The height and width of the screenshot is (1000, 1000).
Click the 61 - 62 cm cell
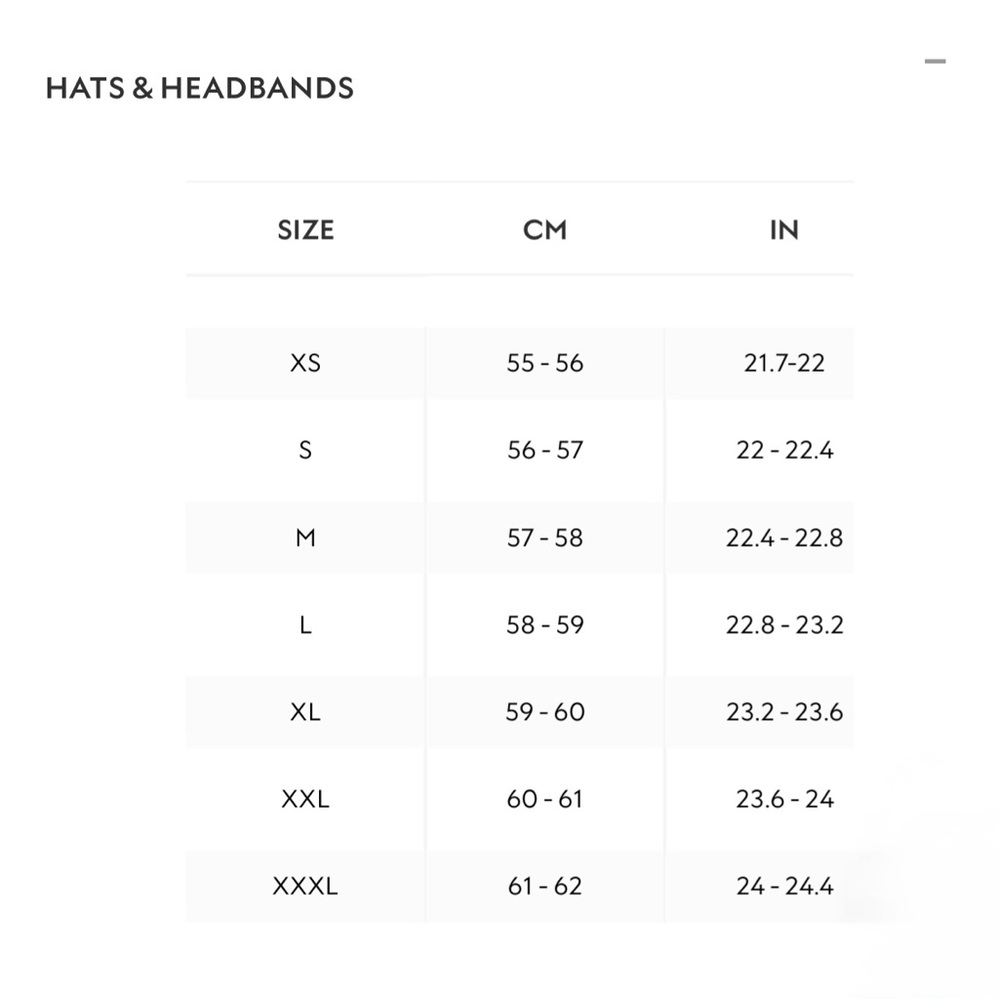tap(545, 886)
